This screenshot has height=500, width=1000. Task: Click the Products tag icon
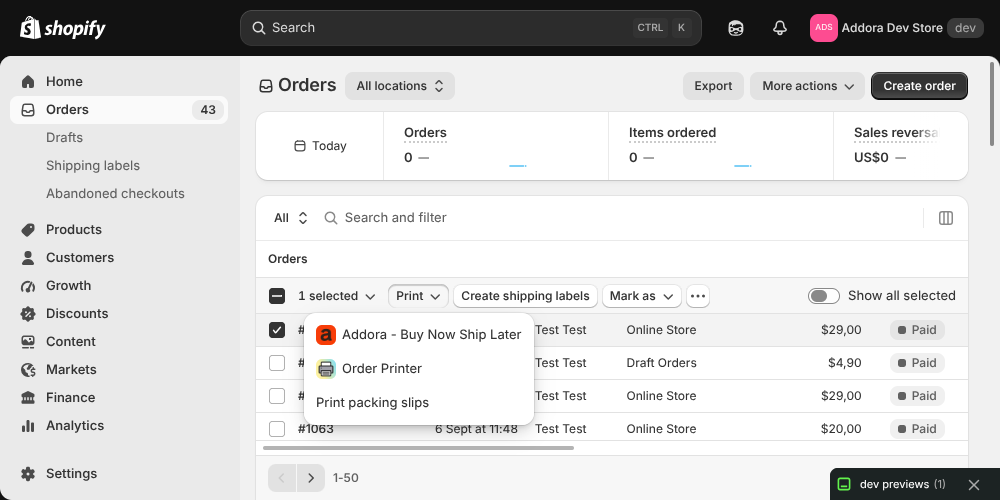(28, 230)
